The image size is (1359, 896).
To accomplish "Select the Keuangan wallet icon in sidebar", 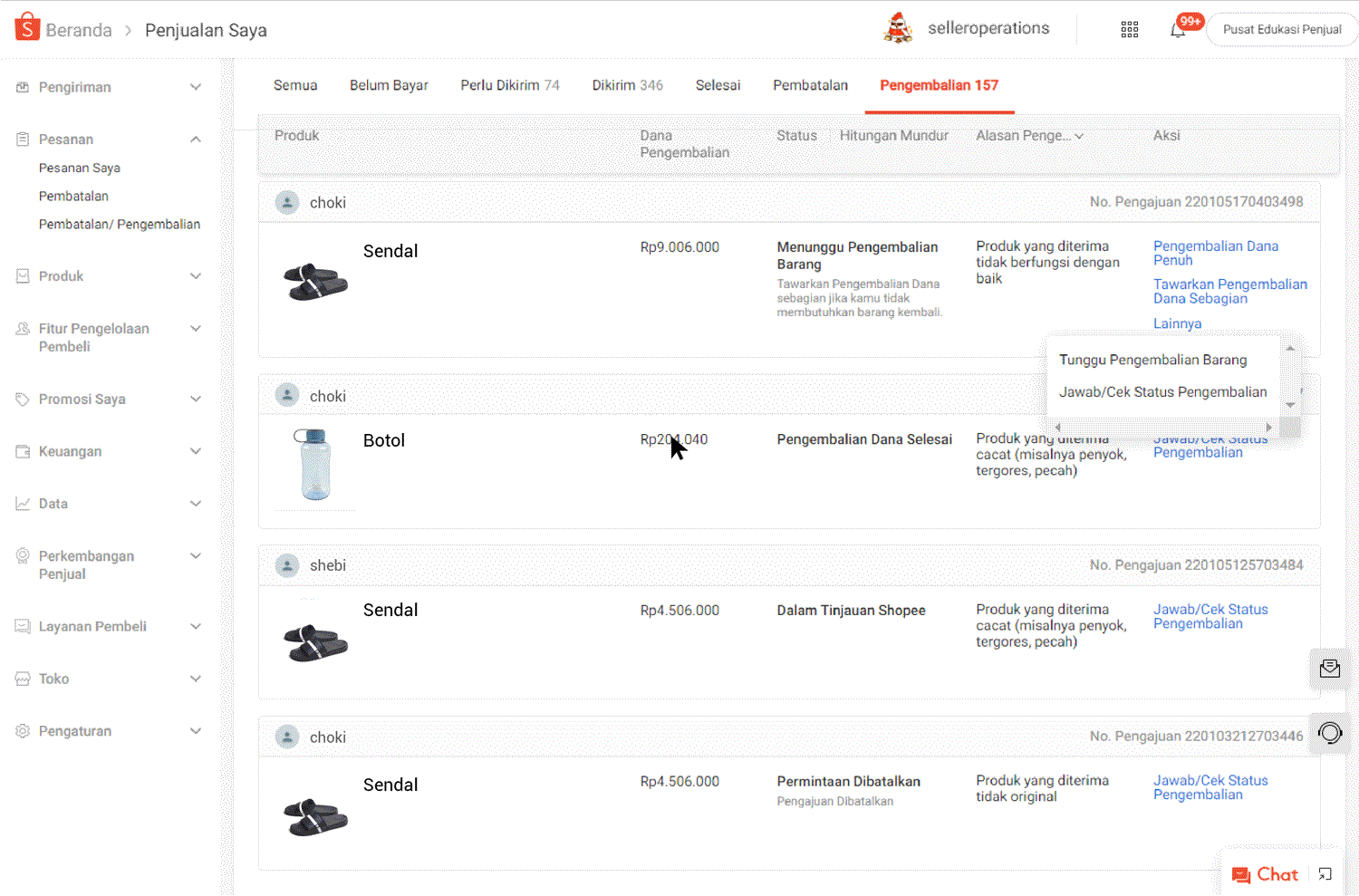I will point(22,450).
